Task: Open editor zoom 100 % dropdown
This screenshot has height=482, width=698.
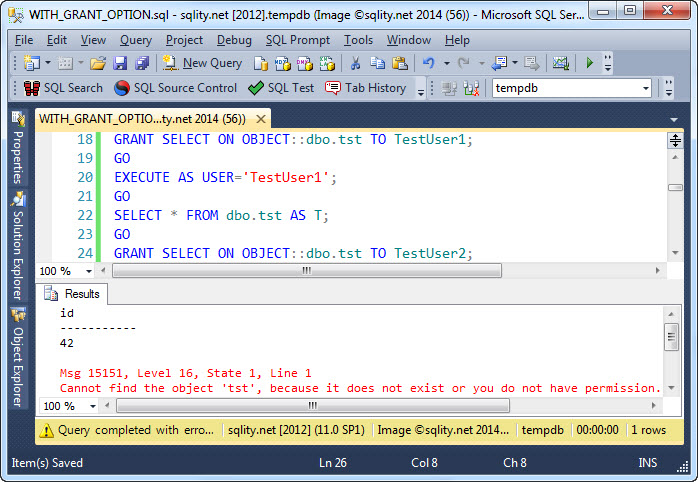Action: tap(88, 271)
